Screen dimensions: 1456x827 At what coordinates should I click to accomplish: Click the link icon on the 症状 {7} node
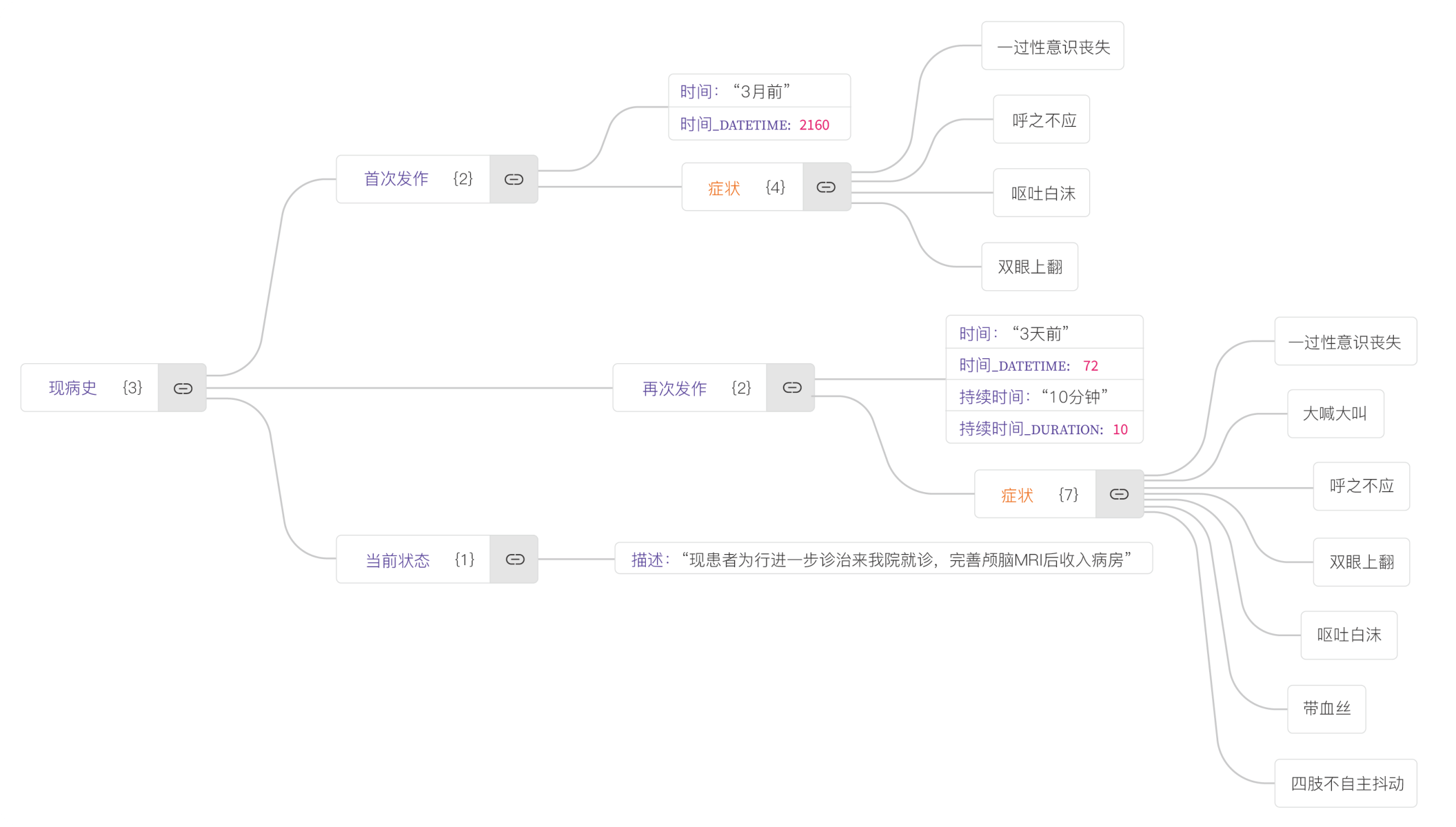[1118, 494]
